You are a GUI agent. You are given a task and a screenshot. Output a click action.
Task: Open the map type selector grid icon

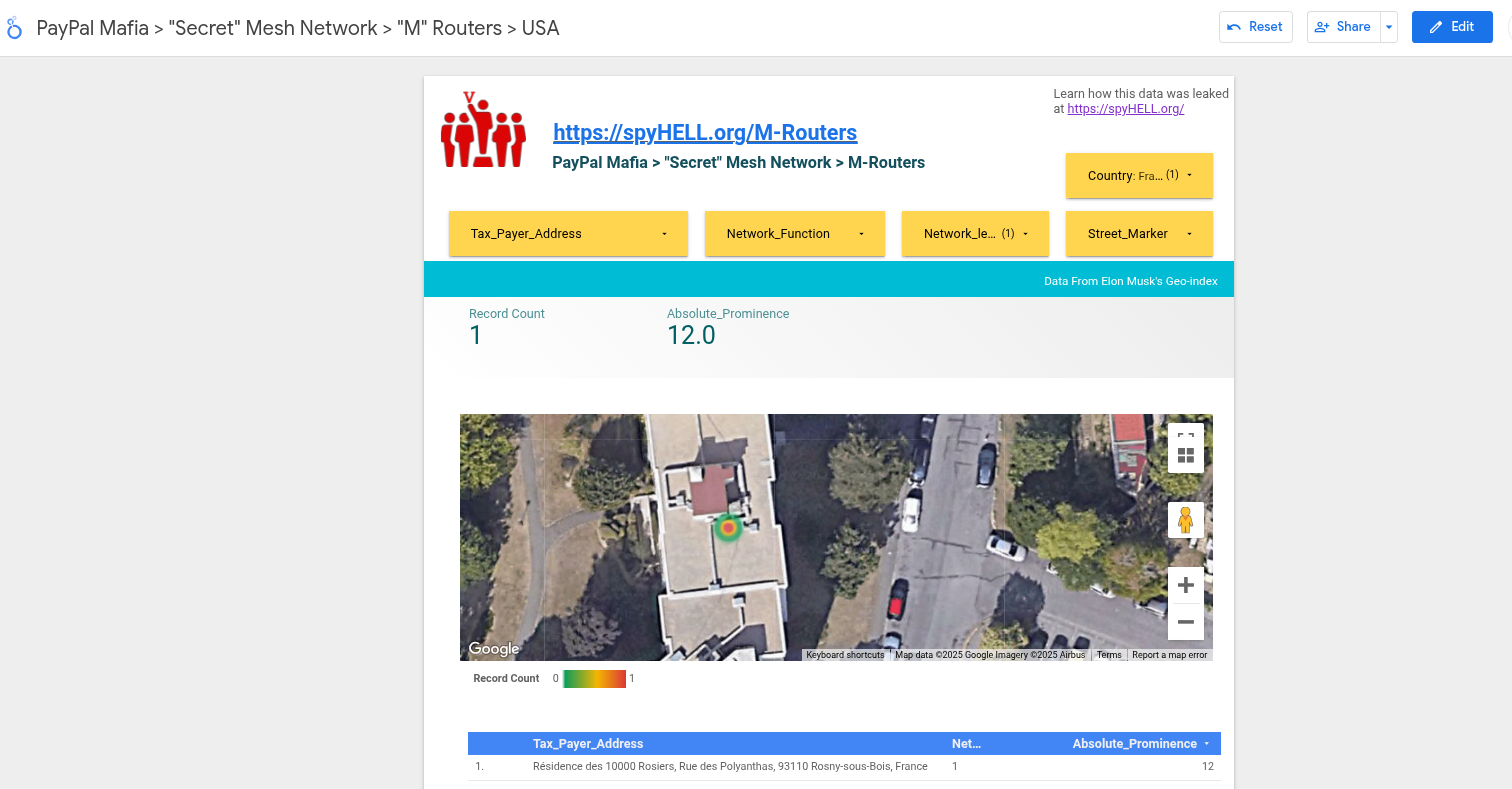1186,456
